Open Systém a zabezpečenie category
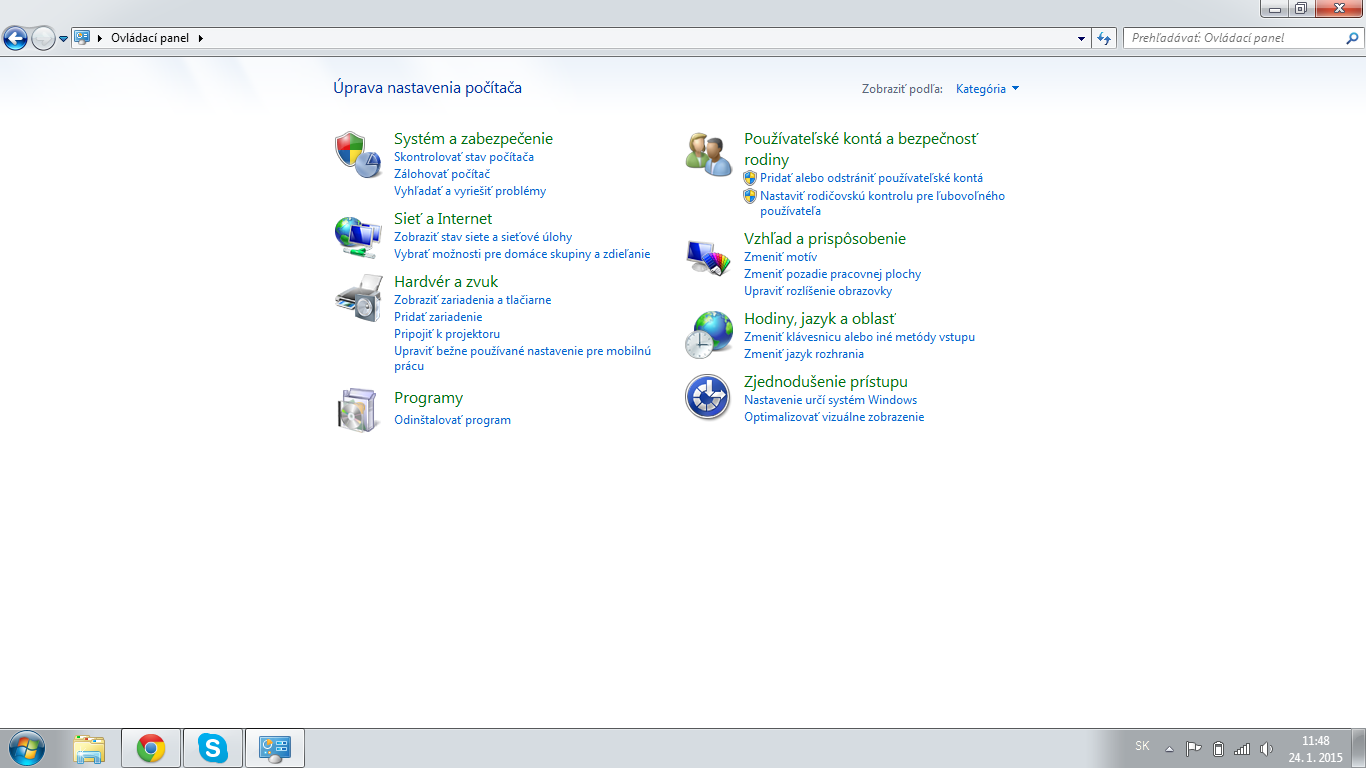The height and width of the screenshot is (768, 1366). tap(473, 138)
